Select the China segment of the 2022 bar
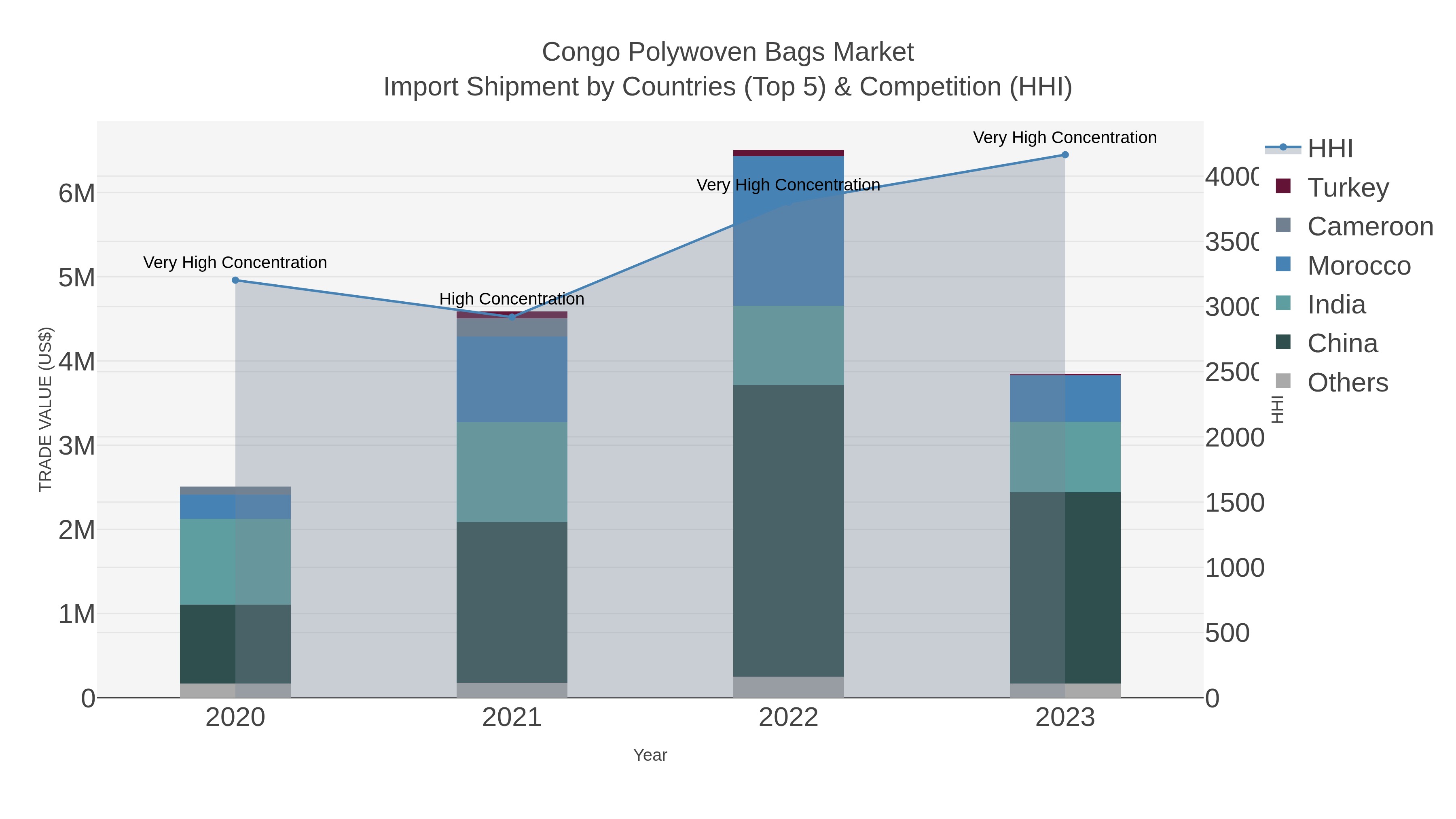The width and height of the screenshot is (1456, 819). click(789, 531)
